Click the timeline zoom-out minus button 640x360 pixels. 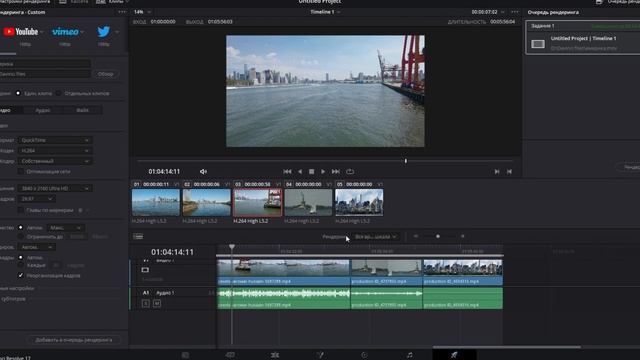[416, 236]
